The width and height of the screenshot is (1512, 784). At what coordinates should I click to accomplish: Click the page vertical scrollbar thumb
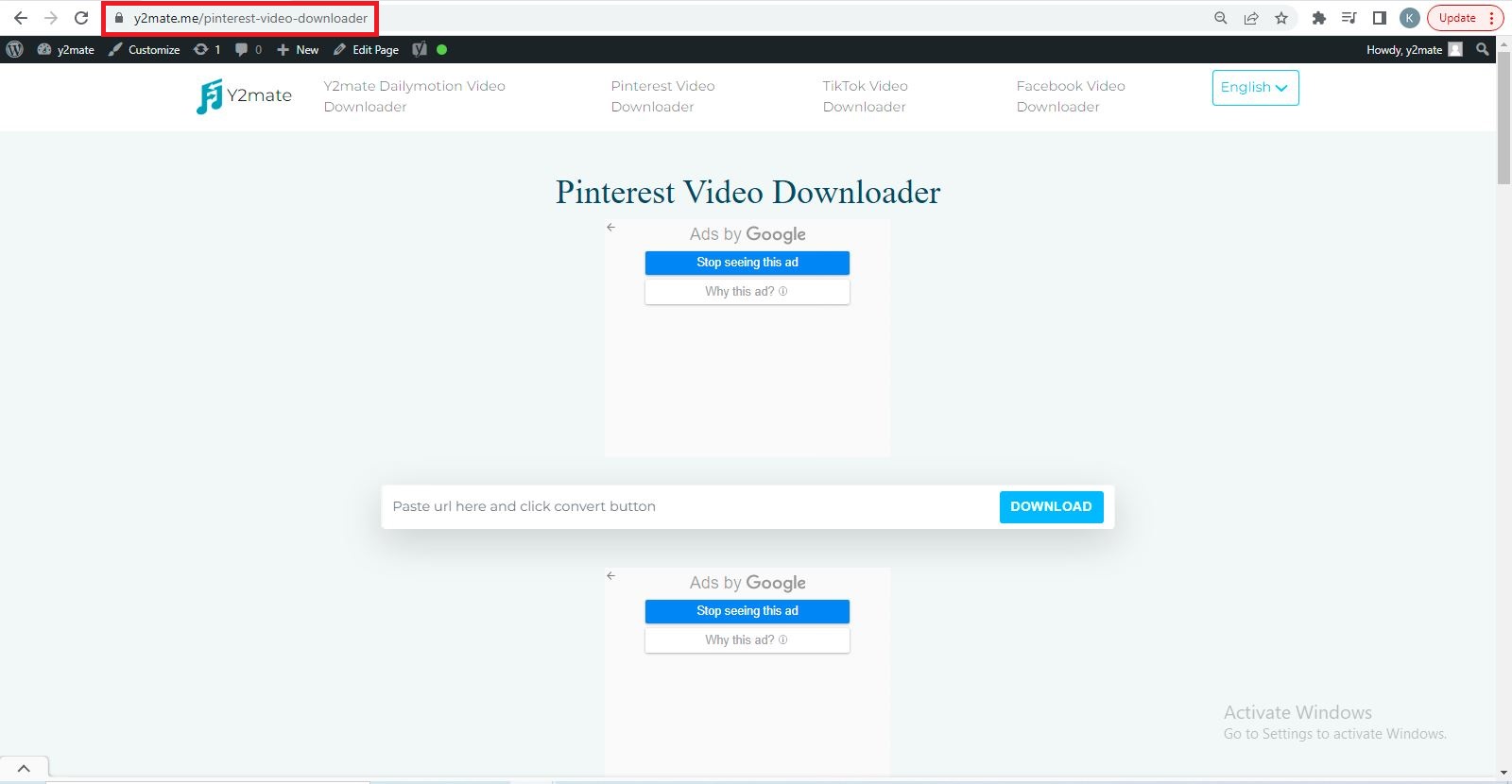point(1503,118)
